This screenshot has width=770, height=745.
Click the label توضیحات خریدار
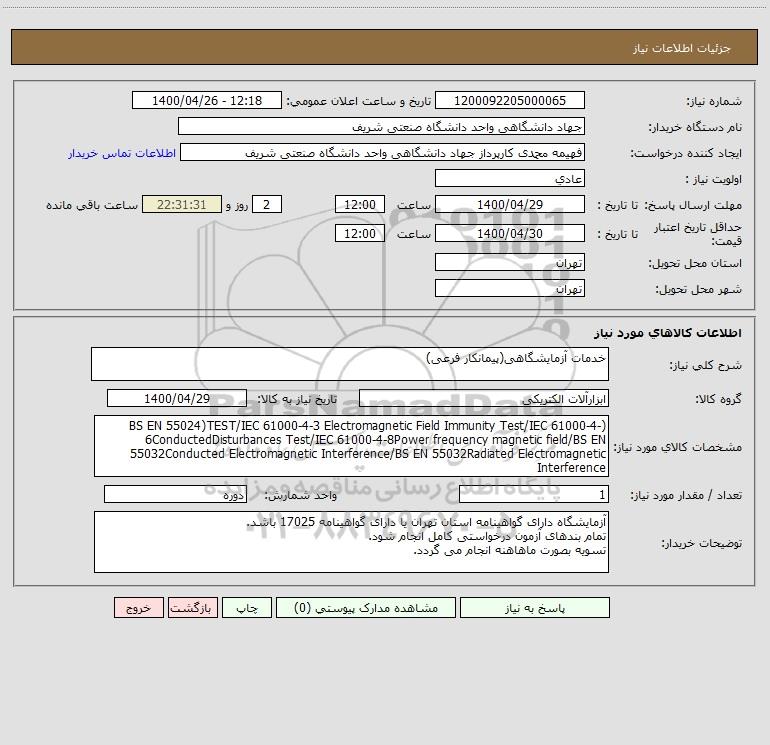pyautogui.click(x=701, y=543)
